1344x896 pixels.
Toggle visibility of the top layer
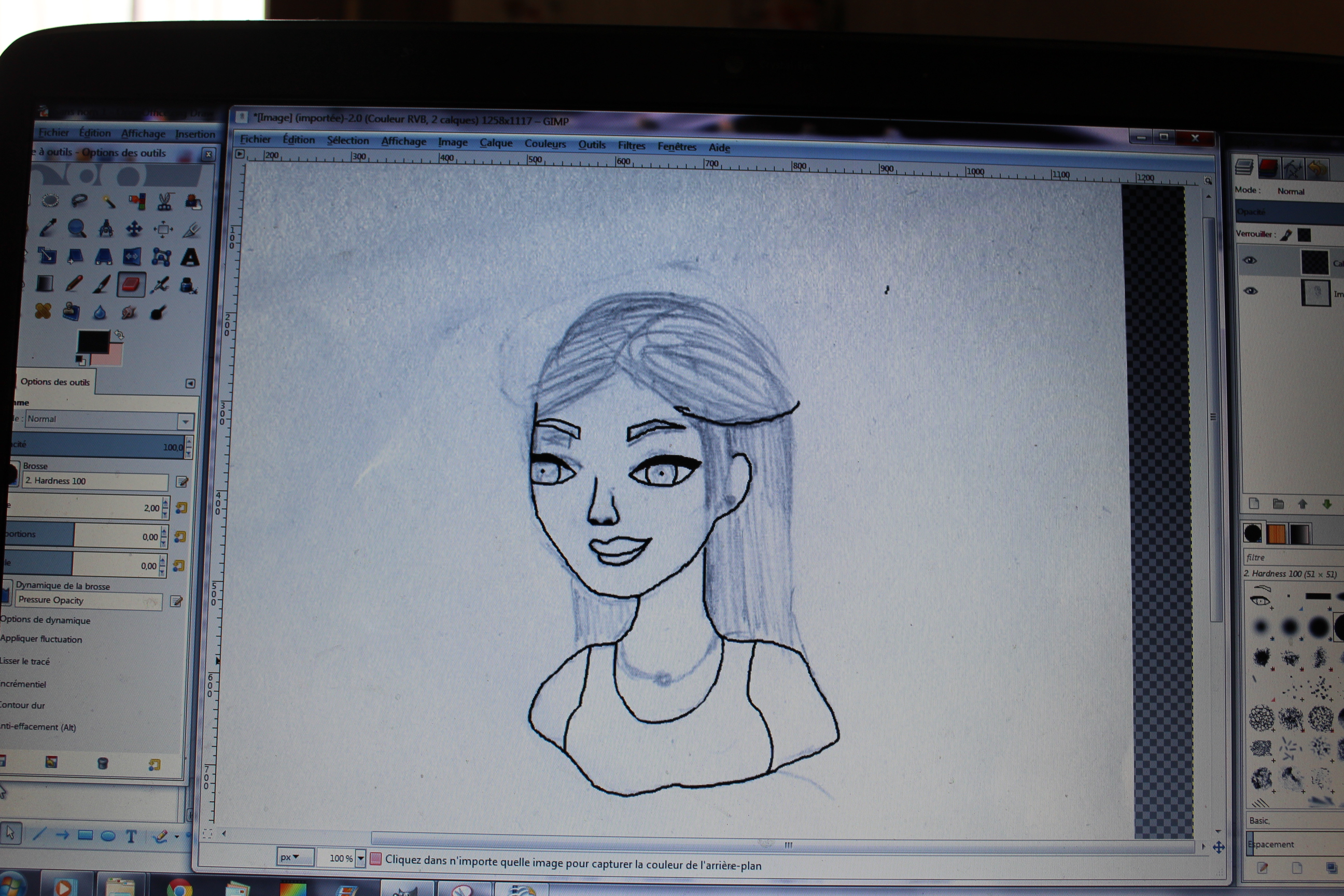tap(1250, 261)
